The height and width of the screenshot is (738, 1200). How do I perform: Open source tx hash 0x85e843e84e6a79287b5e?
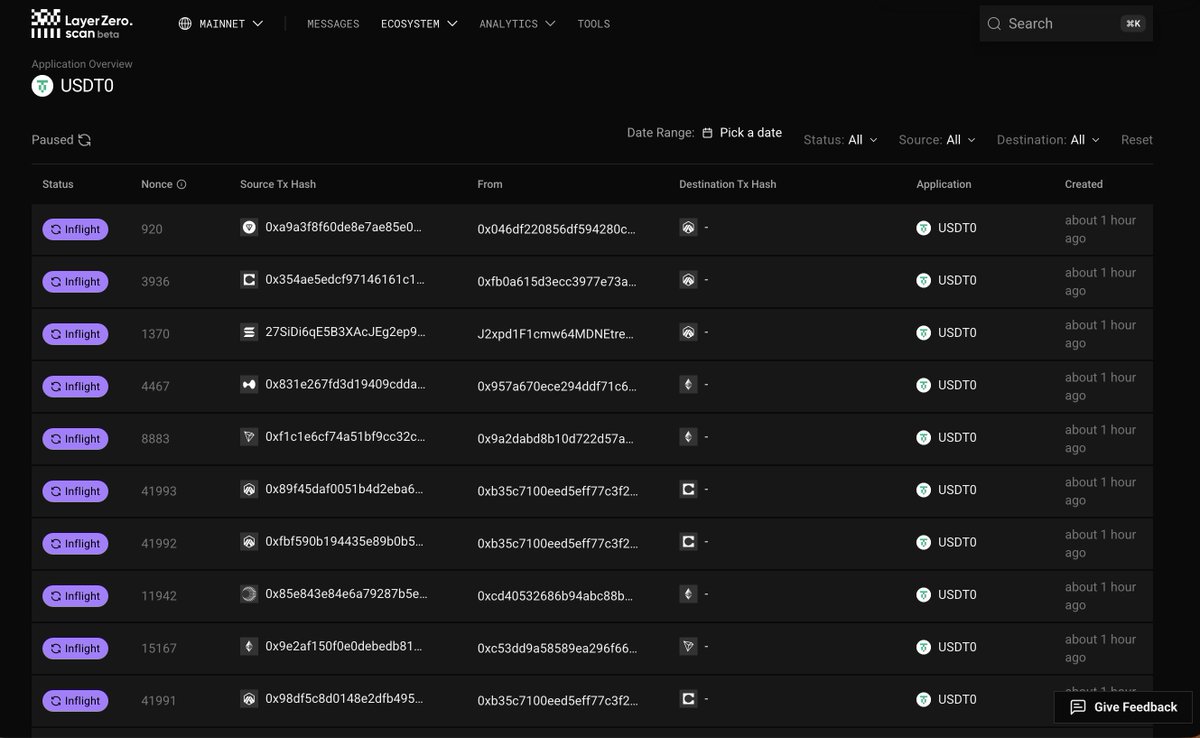click(346, 594)
